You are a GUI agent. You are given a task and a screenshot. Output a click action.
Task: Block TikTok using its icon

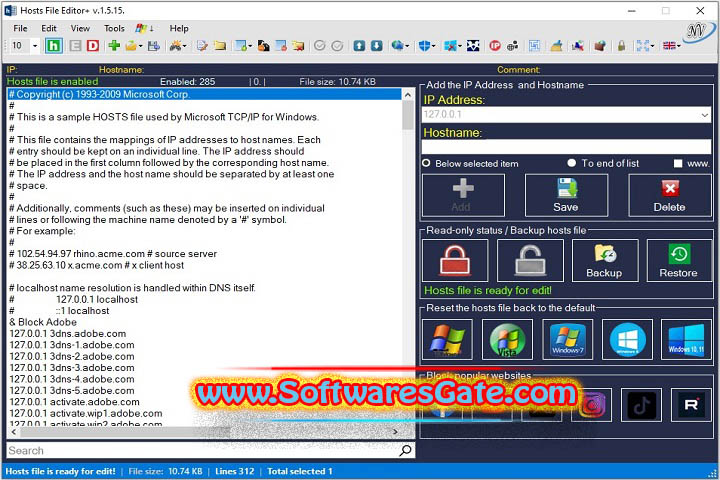(641, 405)
